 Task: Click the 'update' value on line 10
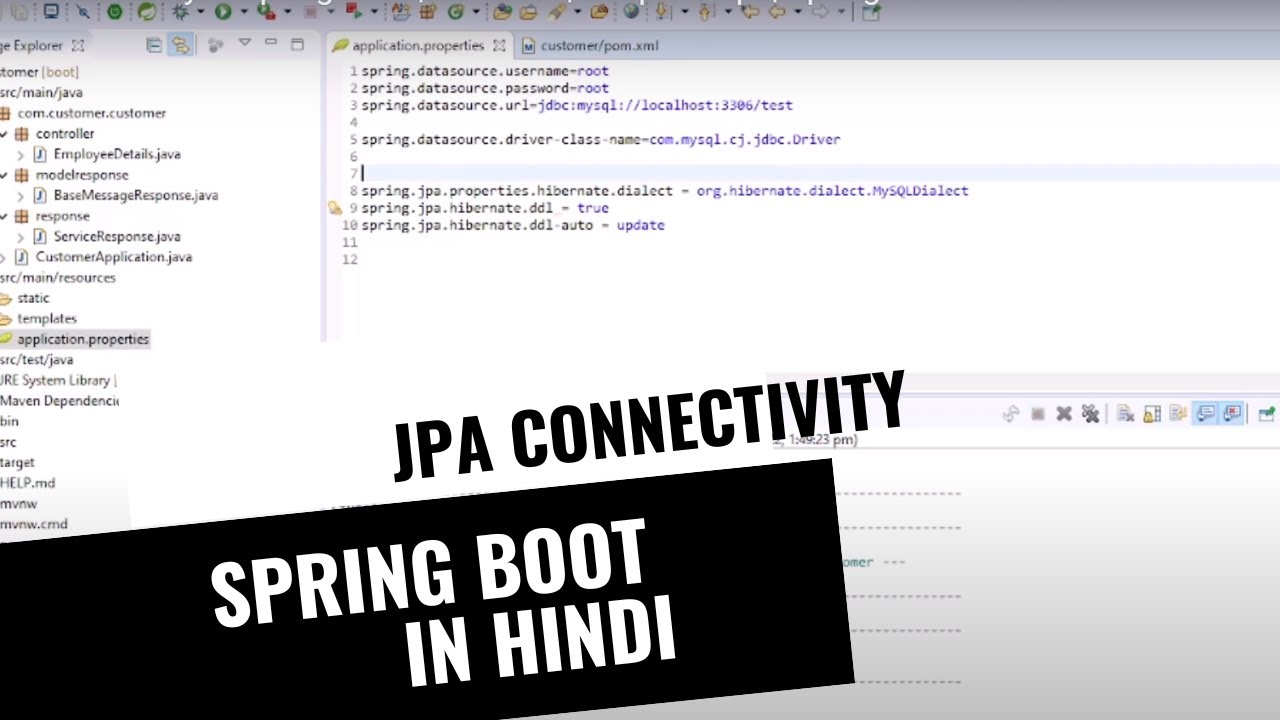pyautogui.click(x=640, y=226)
